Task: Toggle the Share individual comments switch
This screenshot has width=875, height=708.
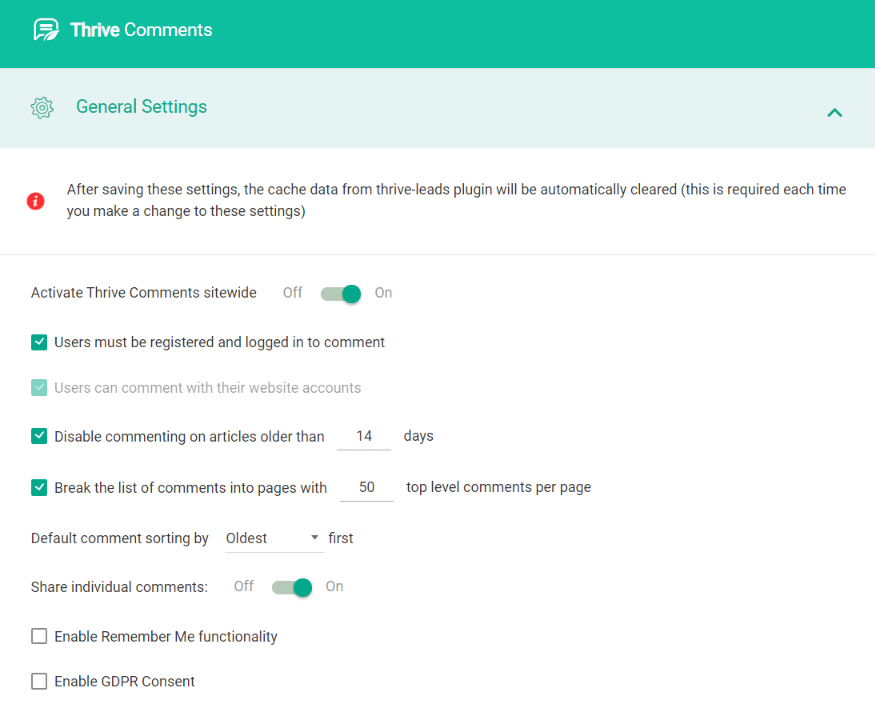Action: point(292,587)
